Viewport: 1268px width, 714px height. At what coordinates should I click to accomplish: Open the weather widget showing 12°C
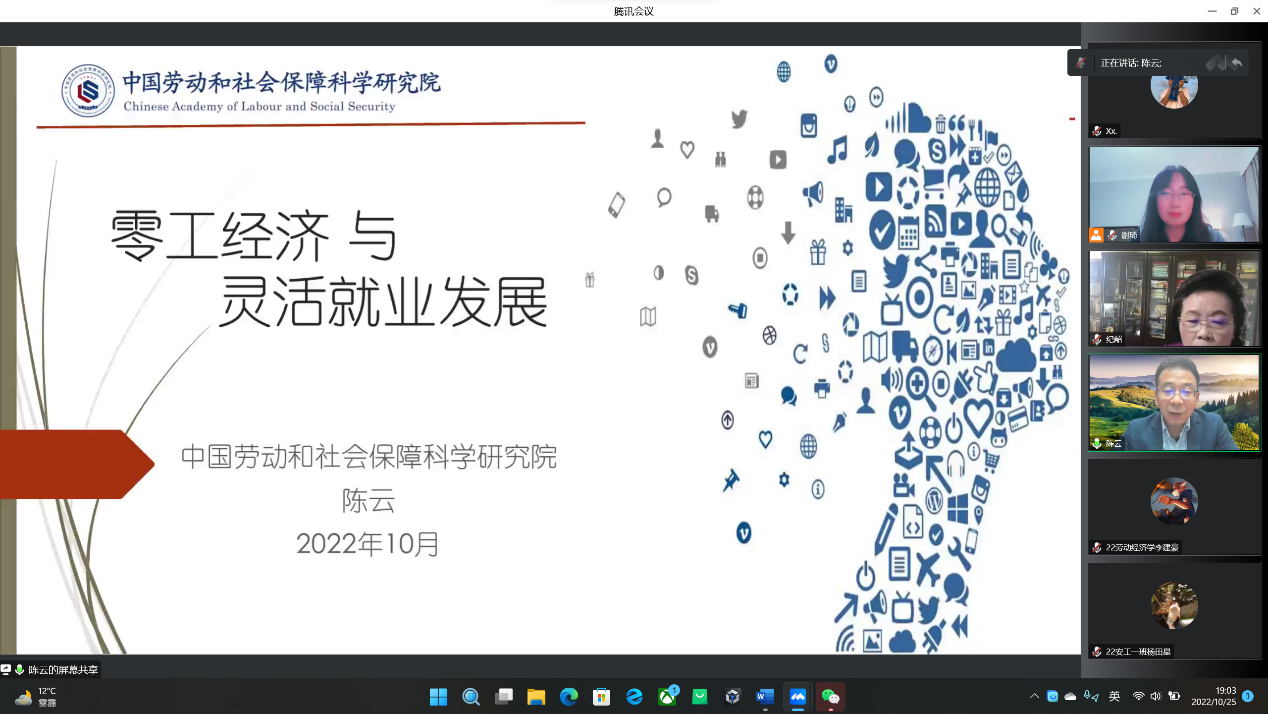point(36,697)
